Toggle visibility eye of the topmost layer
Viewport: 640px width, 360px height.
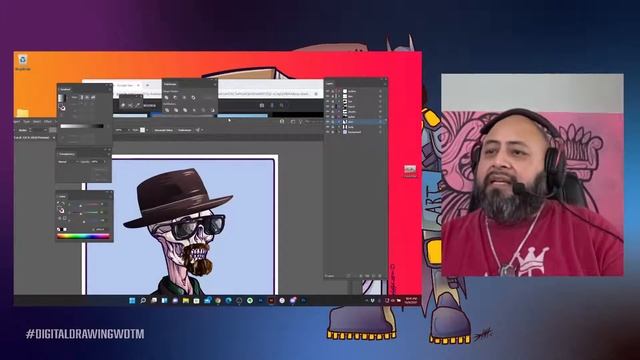click(x=327, y=91)
